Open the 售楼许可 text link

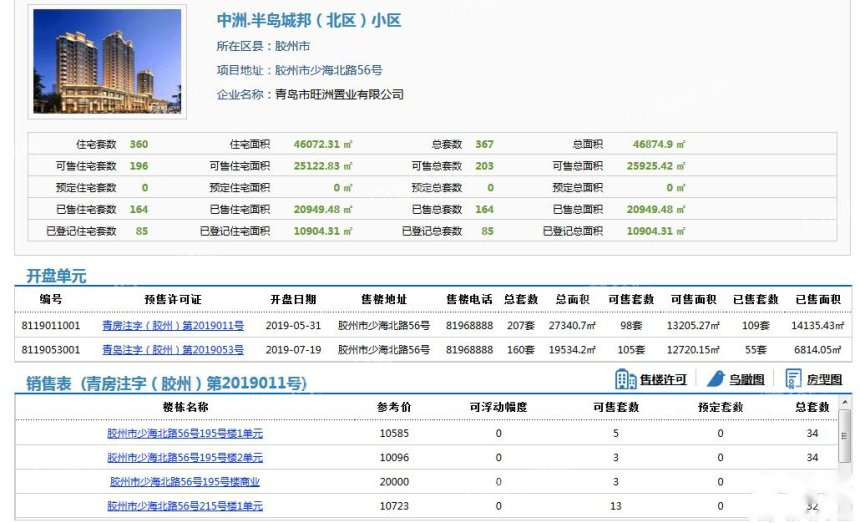(663, 380)
